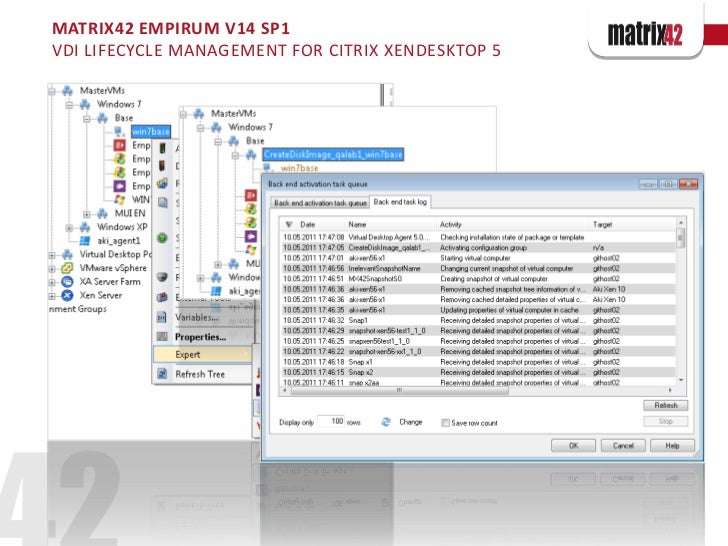Click the CreateDiskImage_qalab1_win7base group icon

[x=251, y=155]
